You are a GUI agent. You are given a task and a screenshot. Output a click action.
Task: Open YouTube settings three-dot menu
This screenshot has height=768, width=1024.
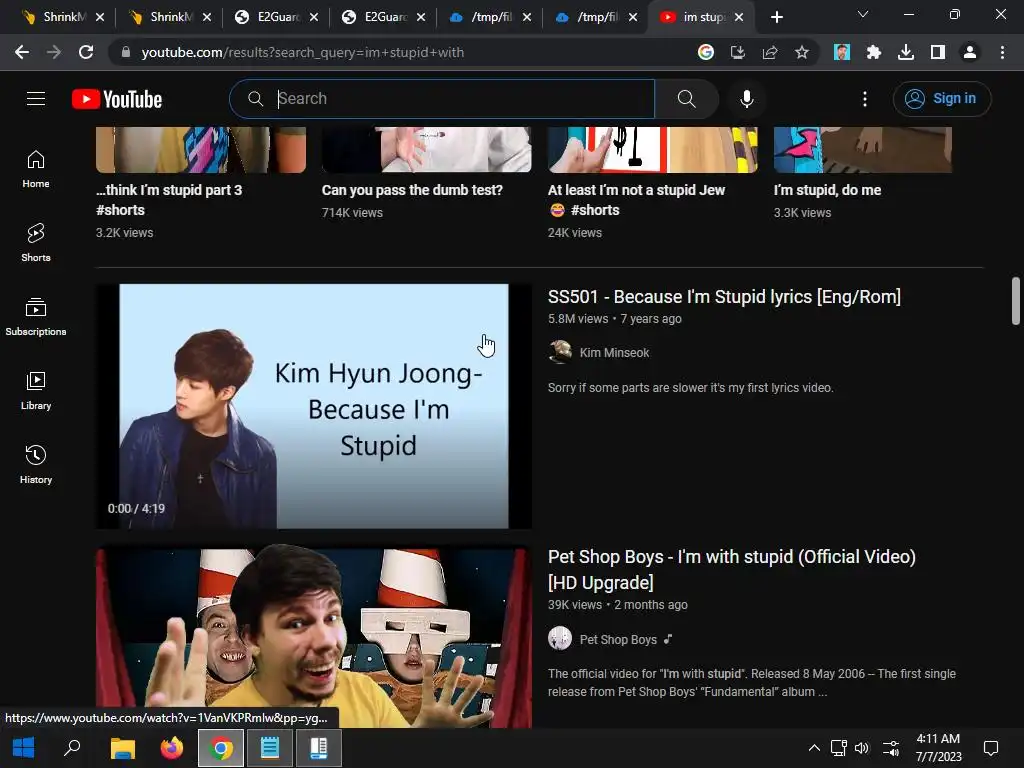coord(865,99)
